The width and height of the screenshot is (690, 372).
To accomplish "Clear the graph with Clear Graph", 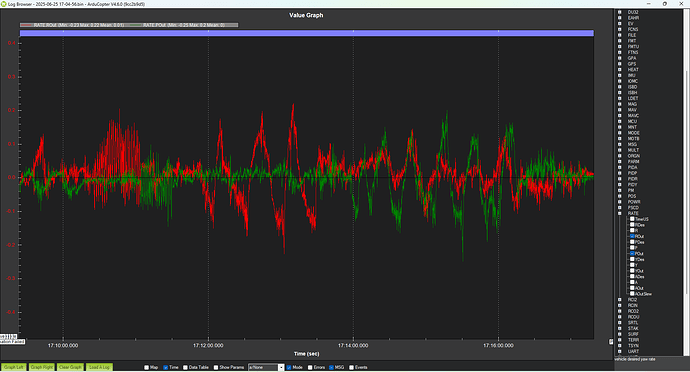I will [x=70, y=367].
